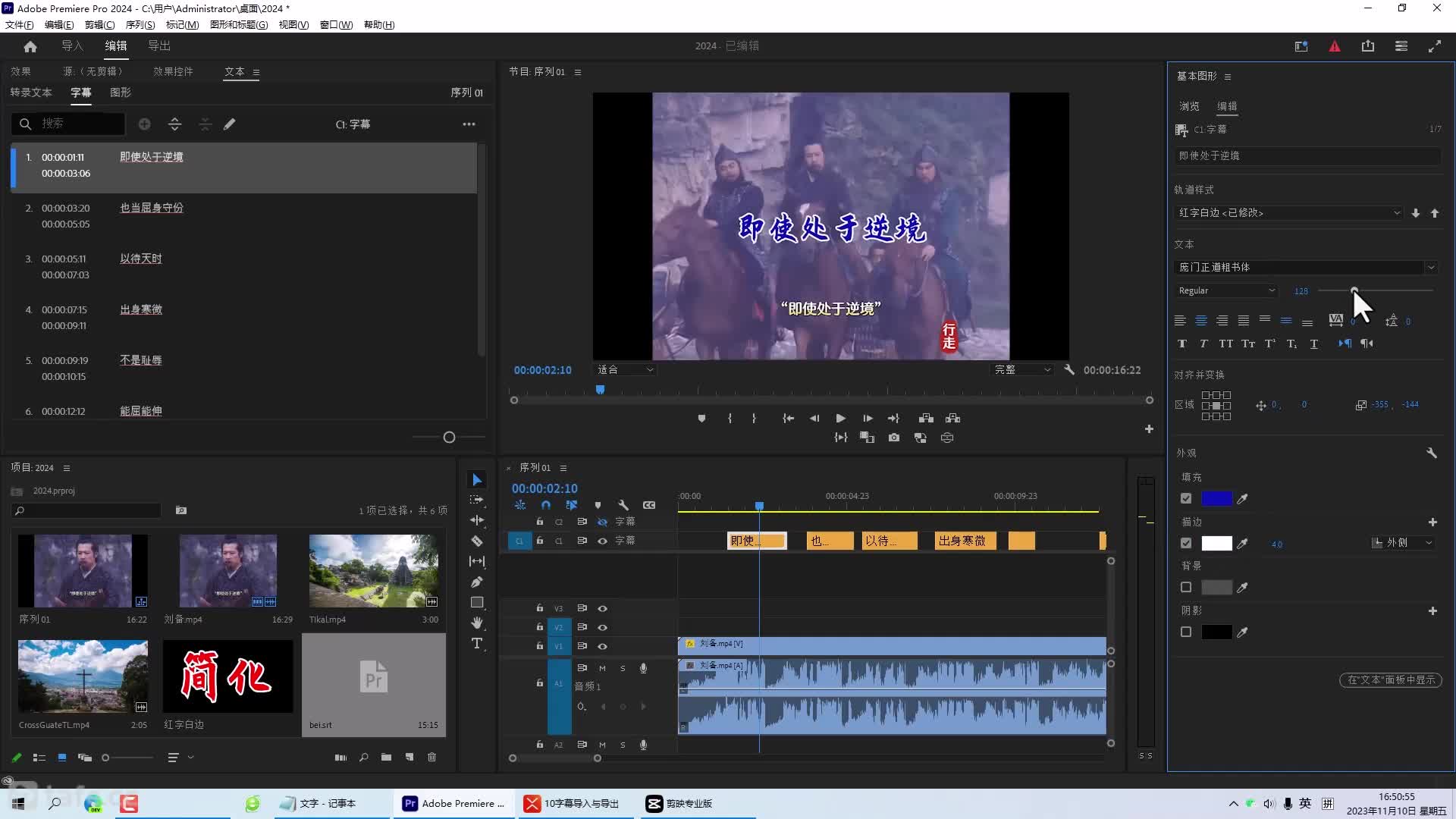
Task: Click the new bin folder icon in Project panel
Action: (386, 757)
